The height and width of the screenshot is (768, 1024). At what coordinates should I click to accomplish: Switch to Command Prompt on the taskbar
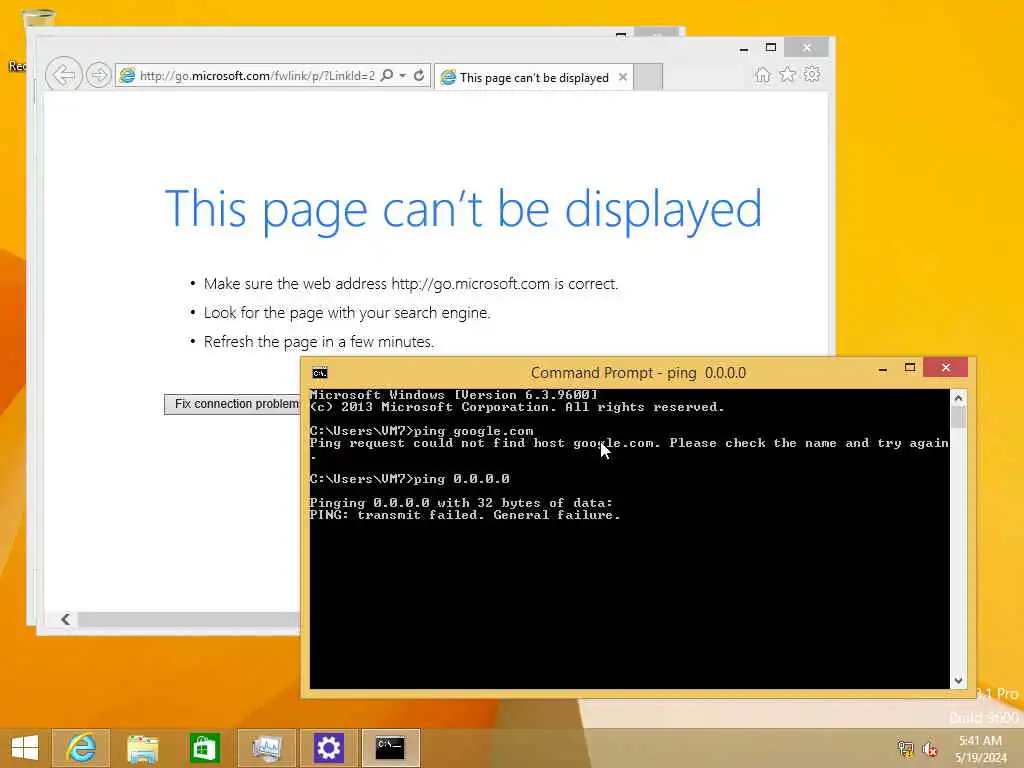click(x=391, y=748)
